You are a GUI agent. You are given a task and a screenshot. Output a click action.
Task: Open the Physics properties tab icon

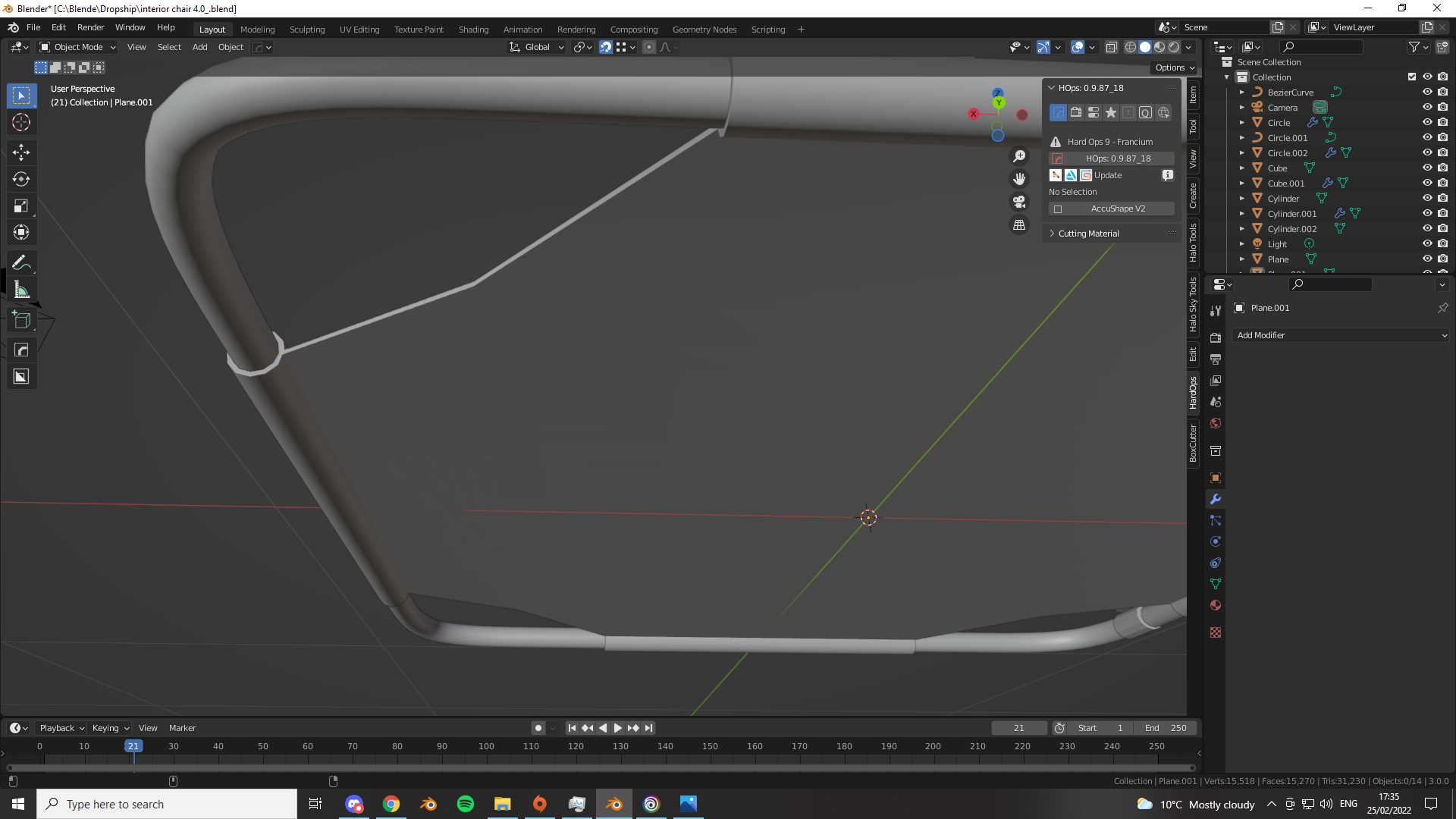point(1216,541)
